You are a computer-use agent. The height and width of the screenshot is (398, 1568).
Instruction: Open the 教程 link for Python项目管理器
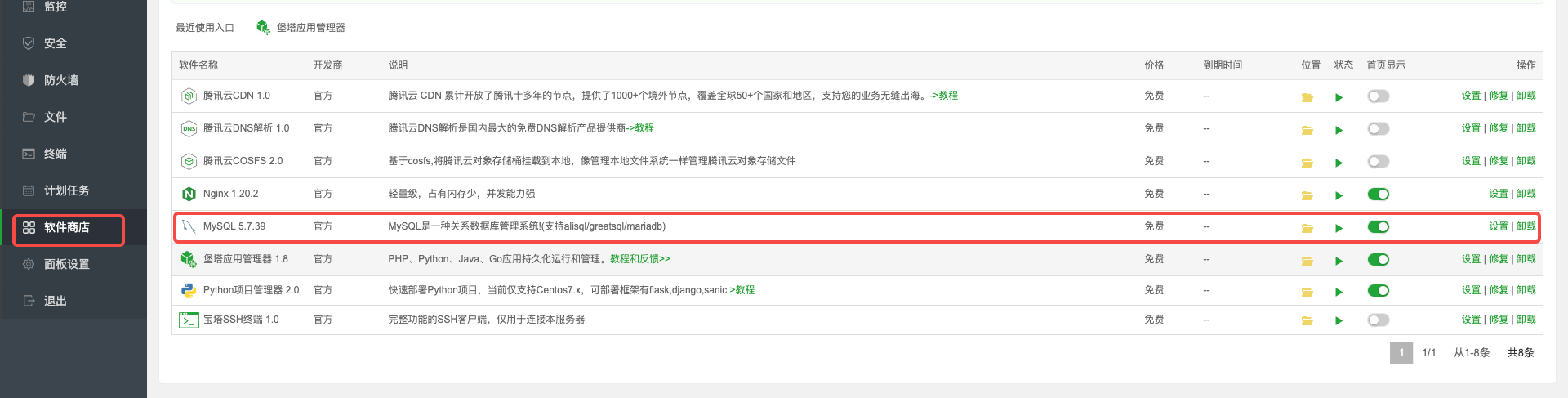pos(742,290)
